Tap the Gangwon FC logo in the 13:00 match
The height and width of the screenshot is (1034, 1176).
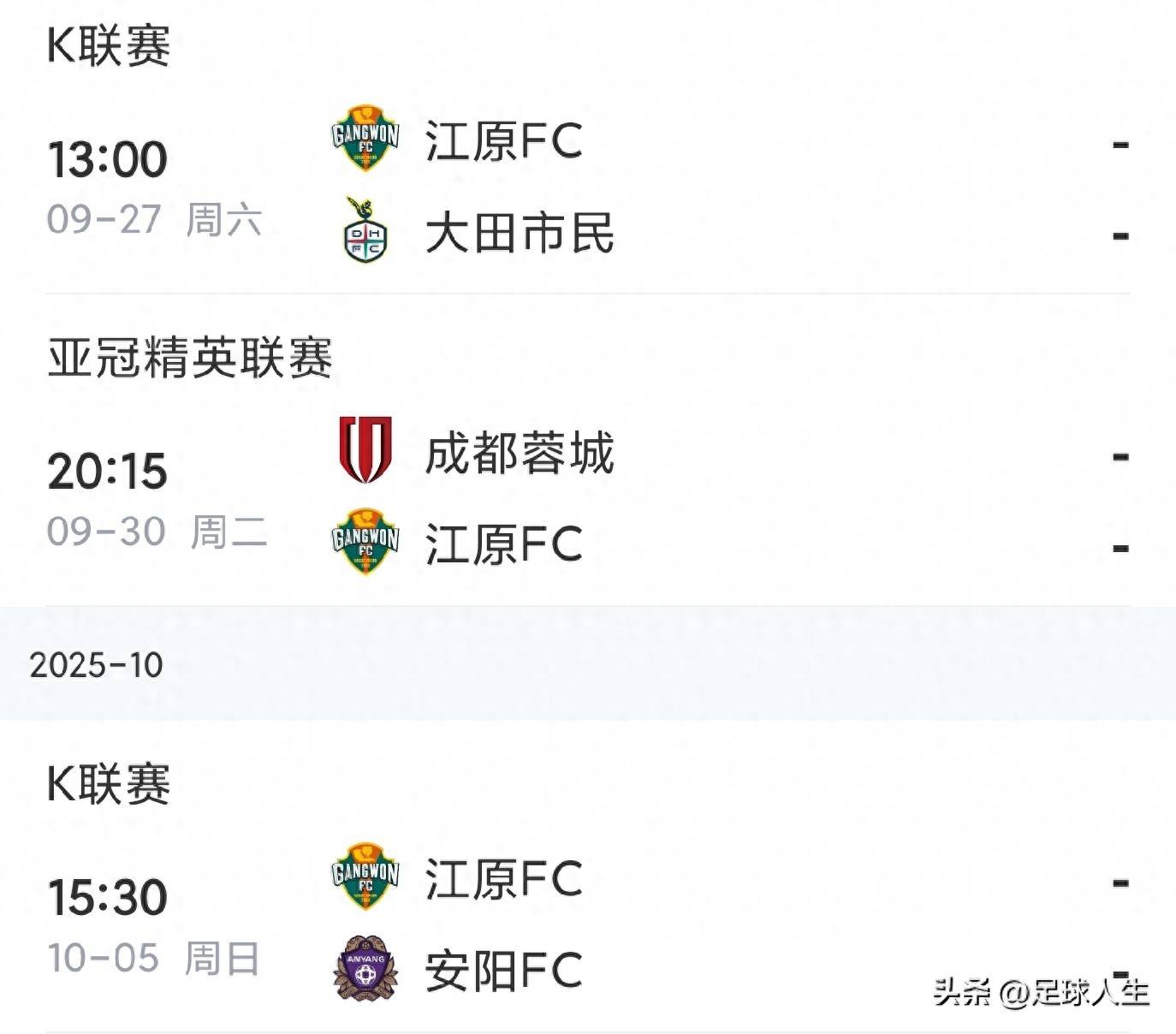point(365,139)
